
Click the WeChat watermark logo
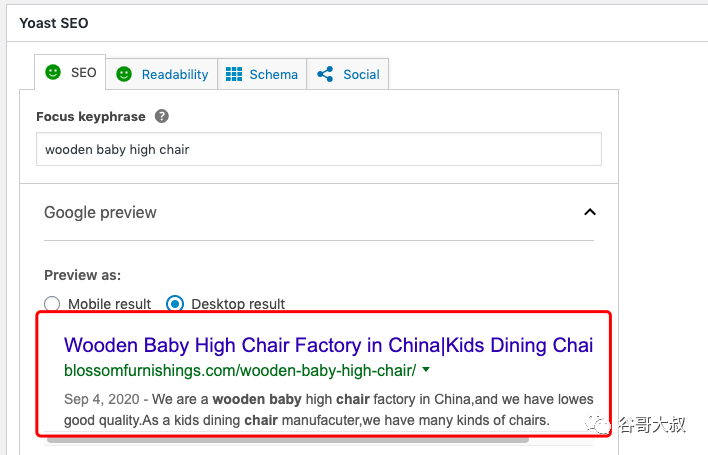(x=597, y=424)
